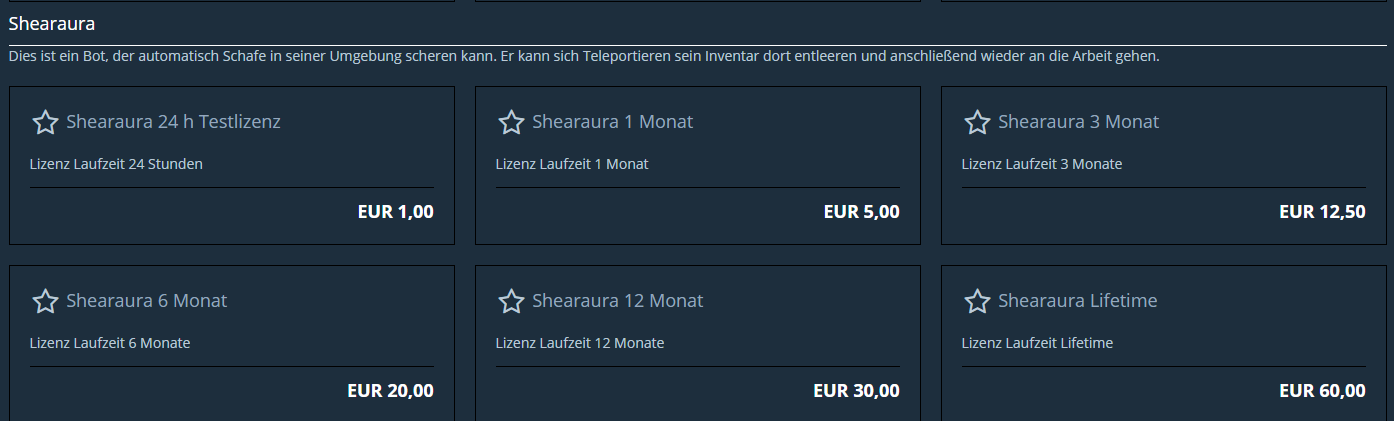The width and height of the screenshot is (1394, 421).
Task: Open the Shearaura Lifetime license title
Action: tap(1078, 301)
